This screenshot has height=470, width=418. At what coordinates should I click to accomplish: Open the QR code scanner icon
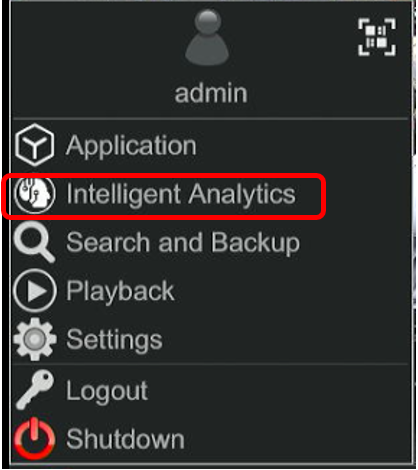pos(377,37)
